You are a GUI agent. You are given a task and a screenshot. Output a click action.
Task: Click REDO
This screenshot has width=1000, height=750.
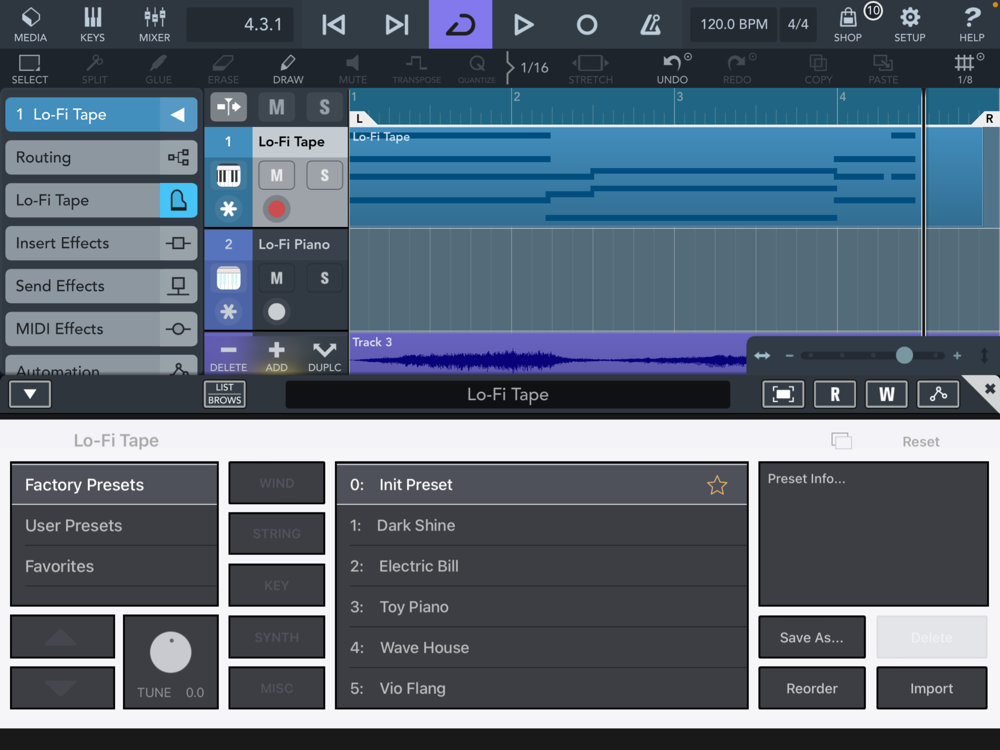[737, 69]
